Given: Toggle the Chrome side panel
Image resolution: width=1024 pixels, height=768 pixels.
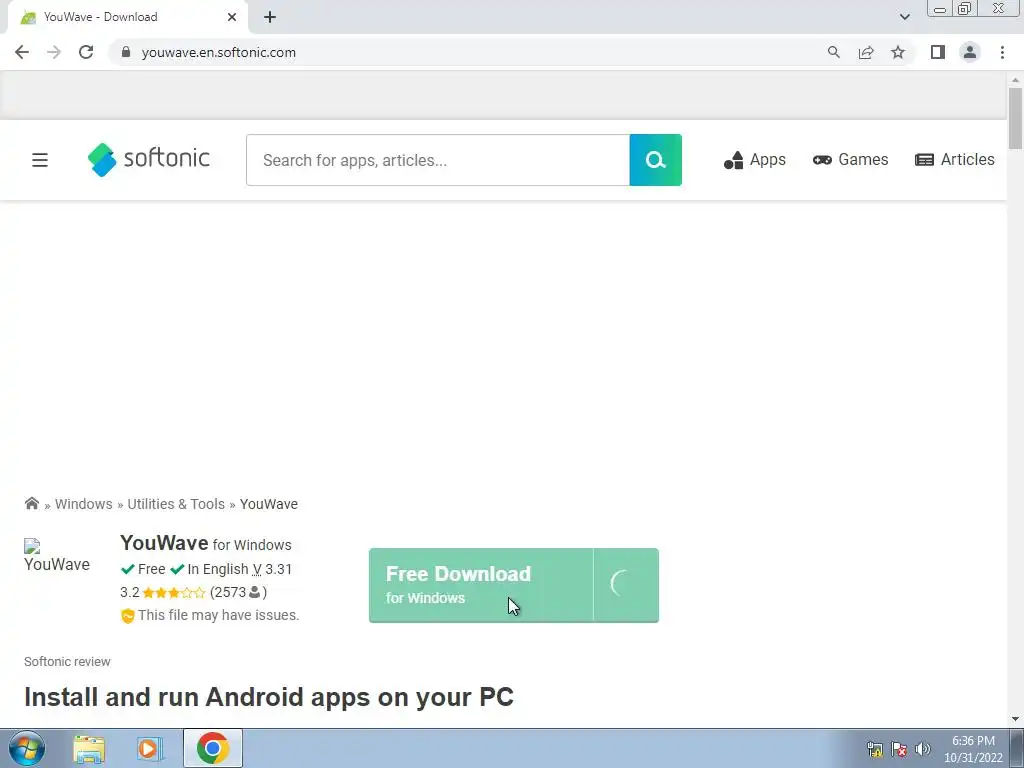Looking at the screenshot, I should click(938, 52).
